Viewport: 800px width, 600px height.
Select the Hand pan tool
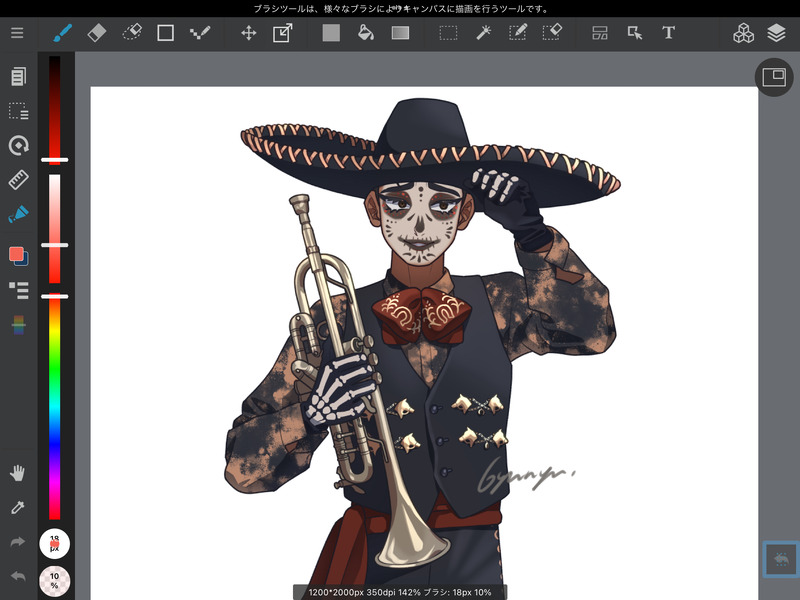click(x=17, y=473)
